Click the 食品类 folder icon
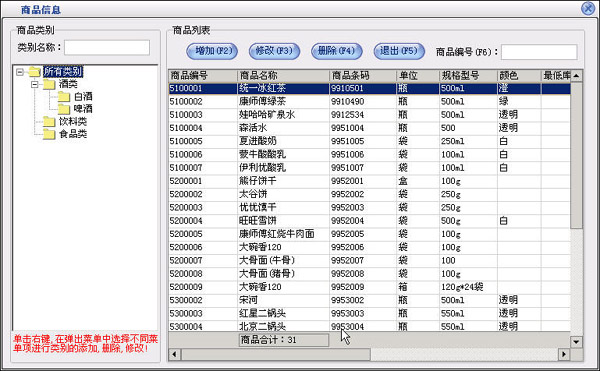The image size is (600, 371). (x=49, y=134)
